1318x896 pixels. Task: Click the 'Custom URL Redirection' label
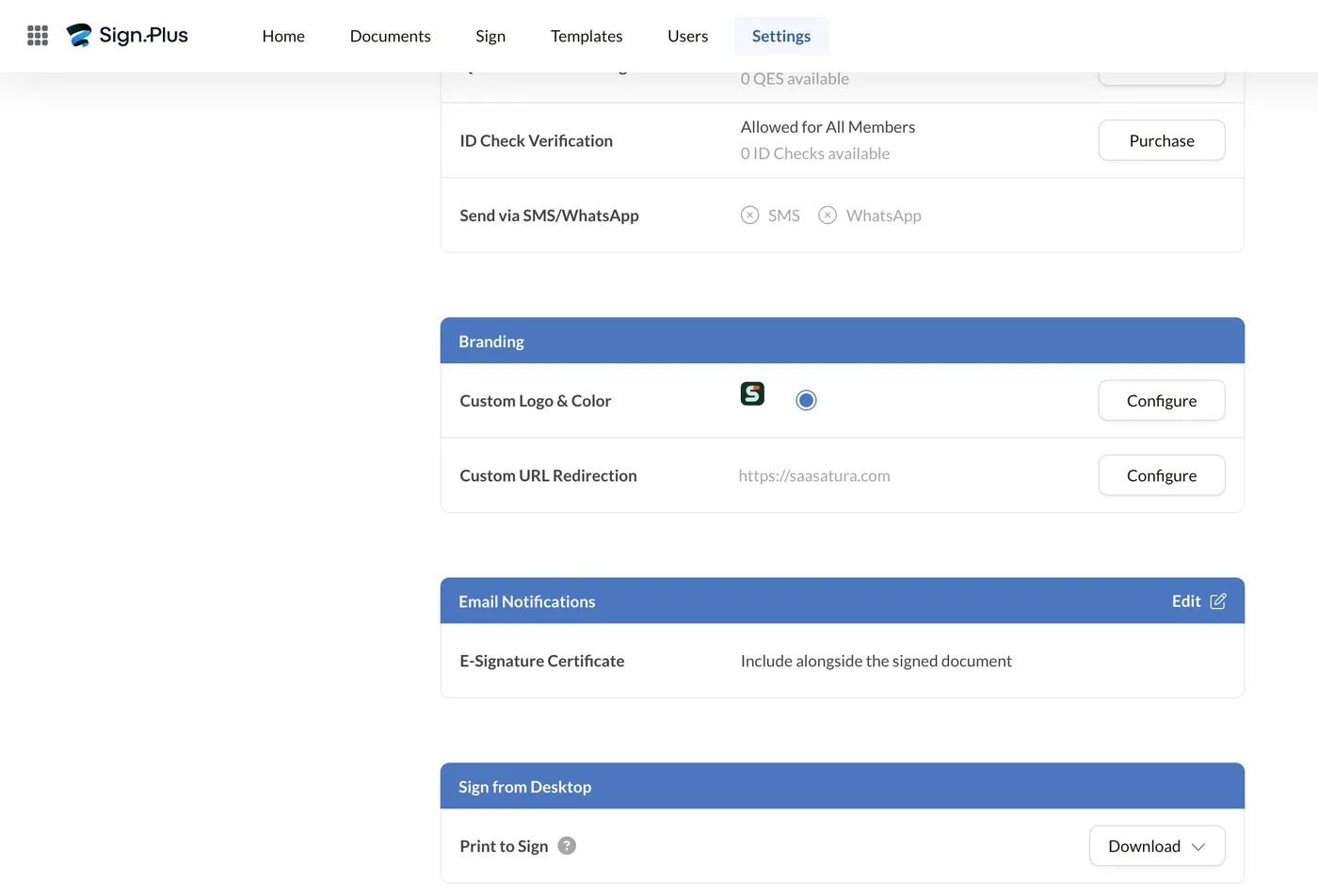[x=548, y=476]
